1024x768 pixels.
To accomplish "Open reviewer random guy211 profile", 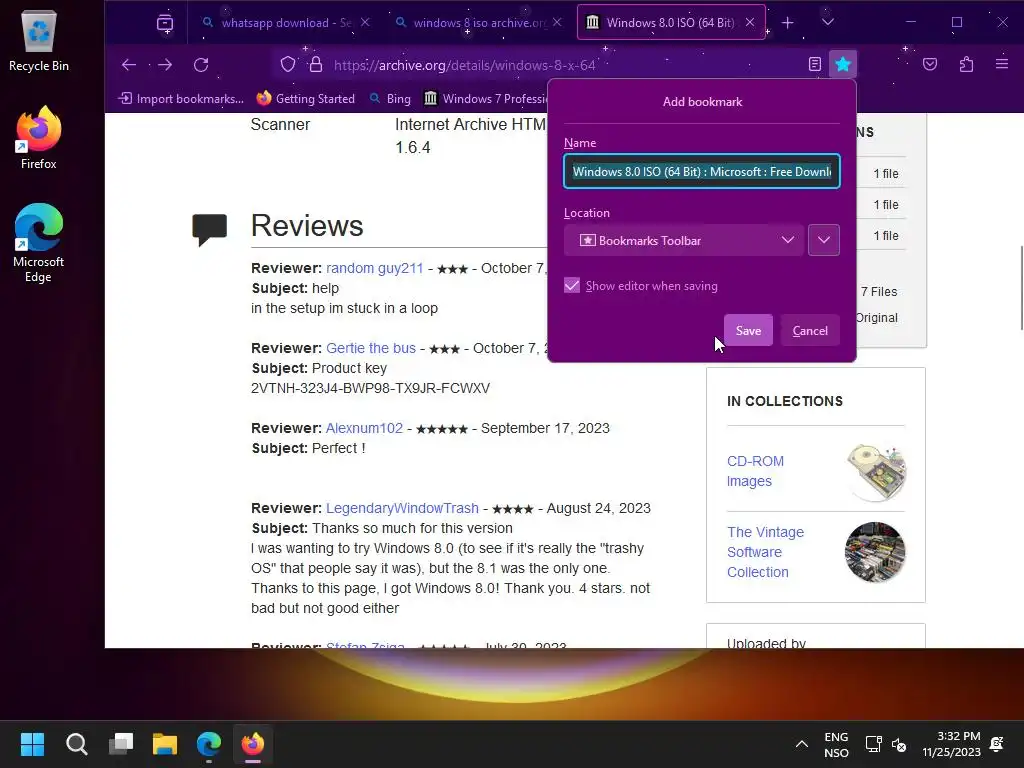I will (374, 268).
